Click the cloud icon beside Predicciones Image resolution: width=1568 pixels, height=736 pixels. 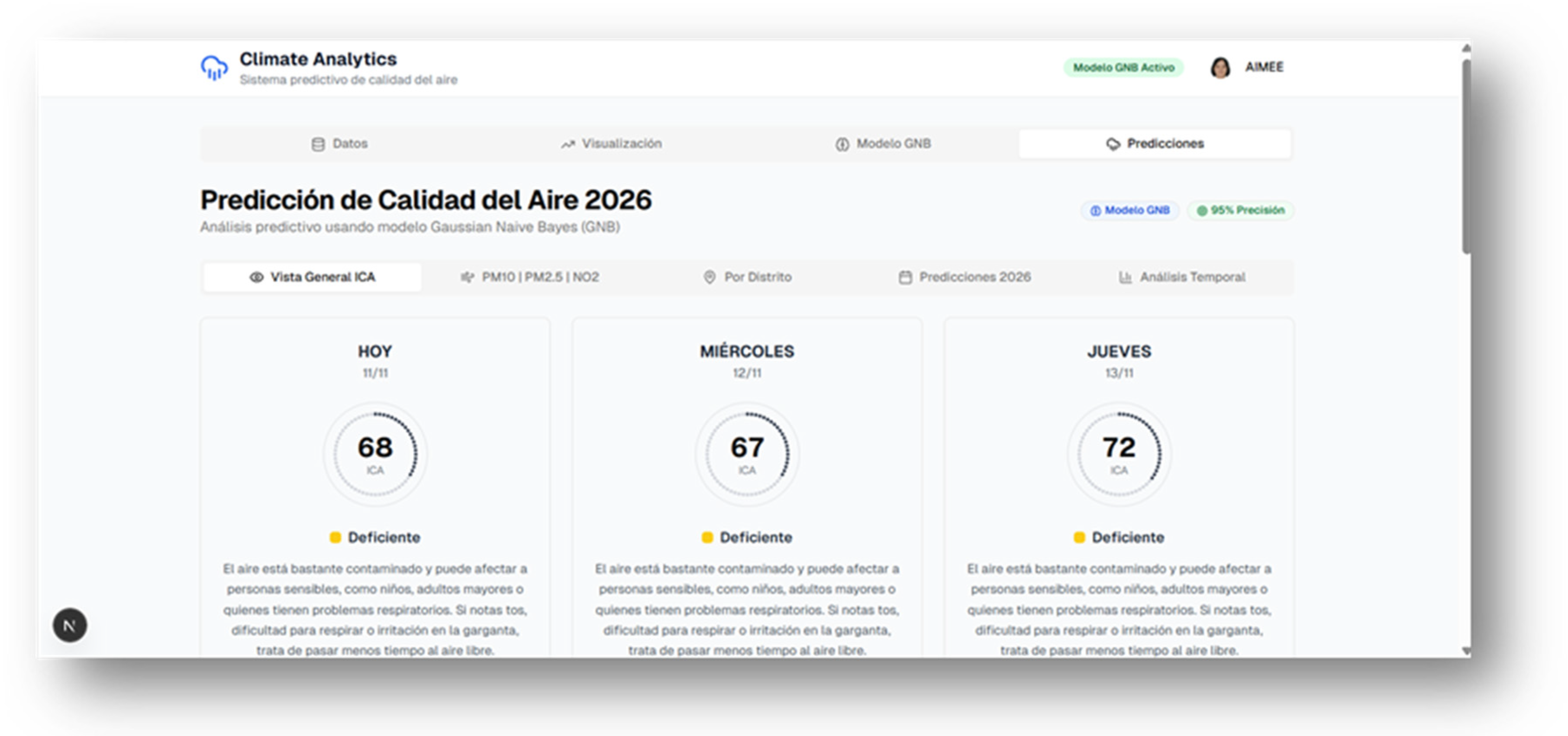pos(1113,144)
